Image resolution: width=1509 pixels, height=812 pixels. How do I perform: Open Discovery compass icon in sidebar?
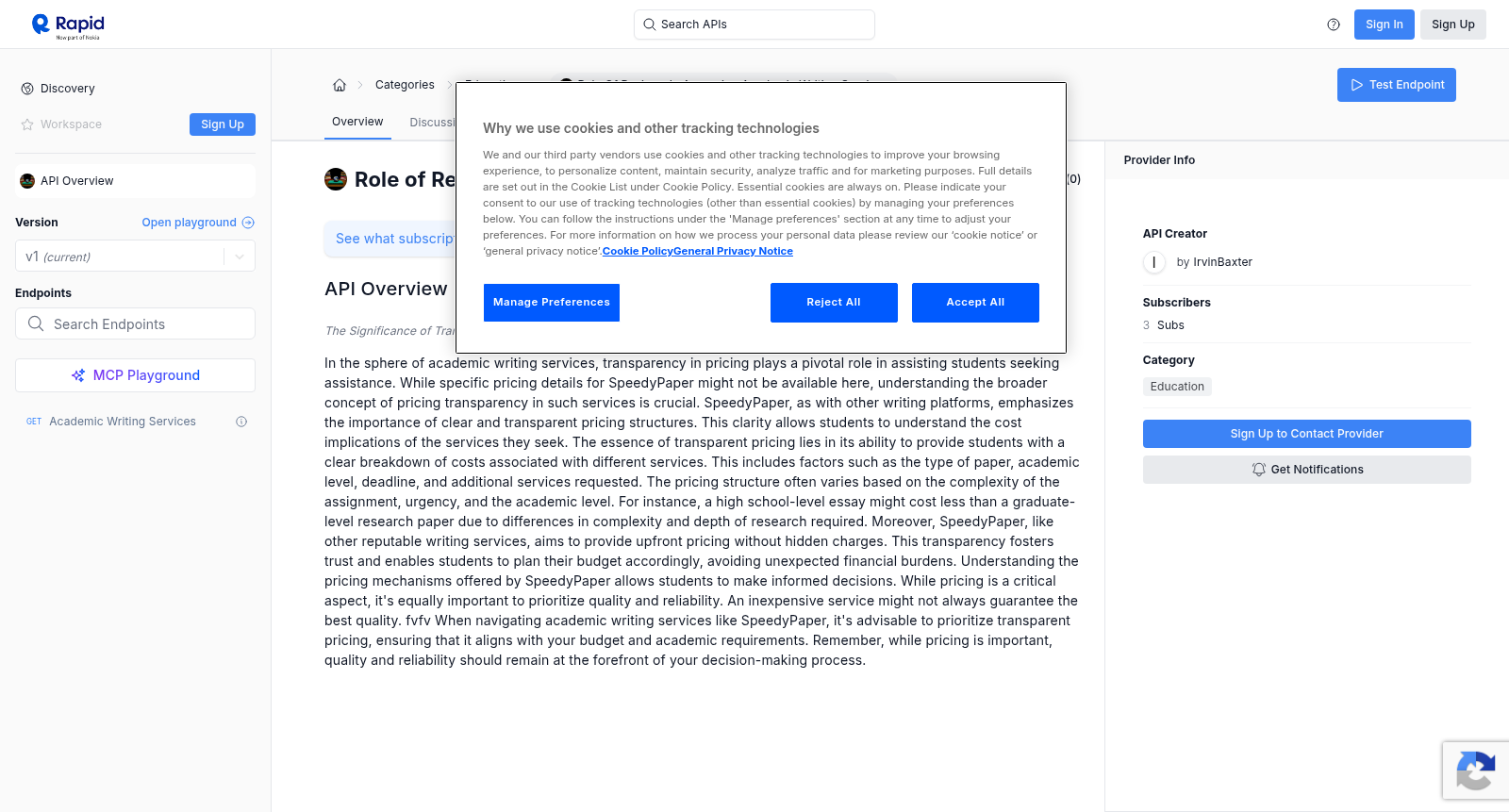(x=27, y=89)
